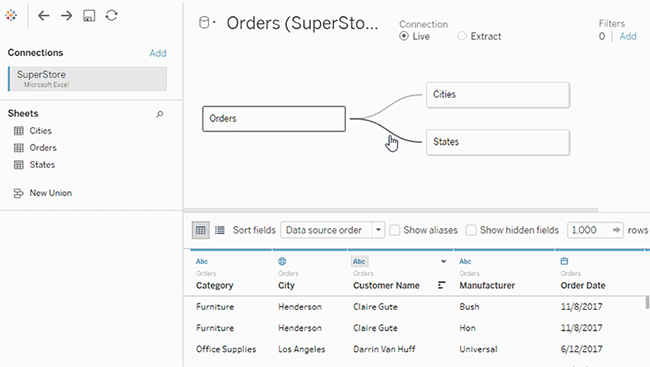
Task: Click the Add link next to Connections
Action: (x=158, y=53)
